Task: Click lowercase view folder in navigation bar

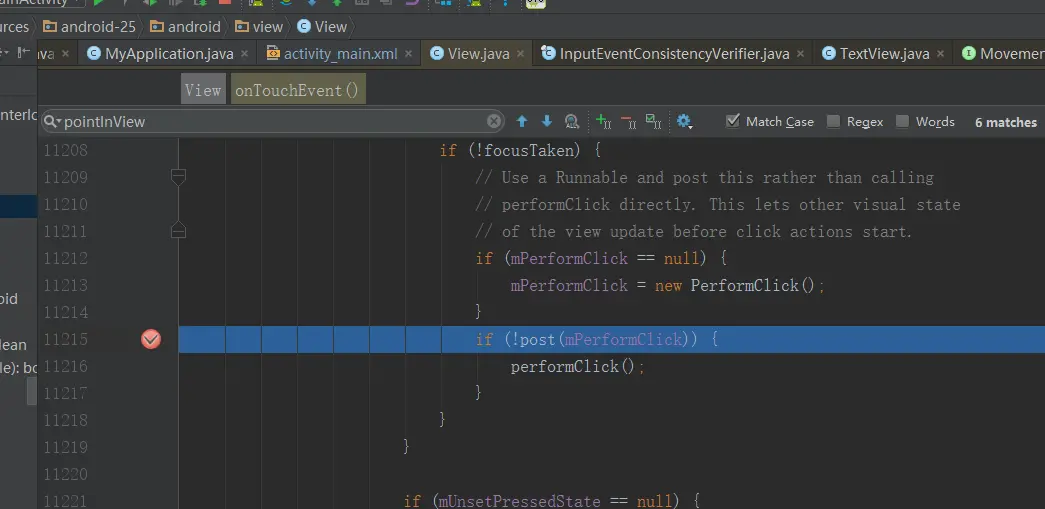Action: pos(259,27)
